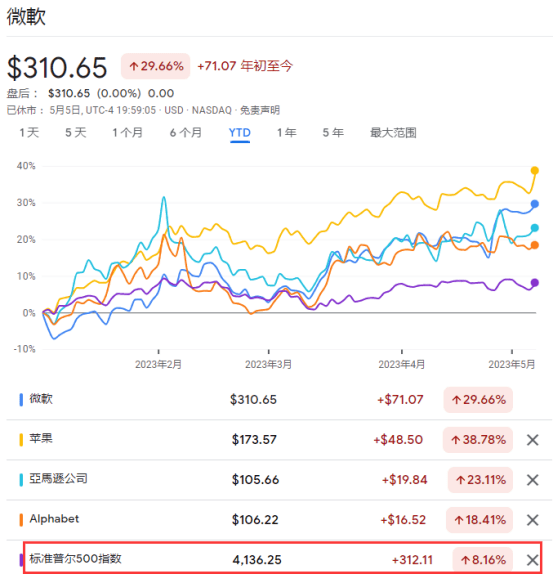
Task: Click the 2023年2月 axis label
Action: point(158,365)
